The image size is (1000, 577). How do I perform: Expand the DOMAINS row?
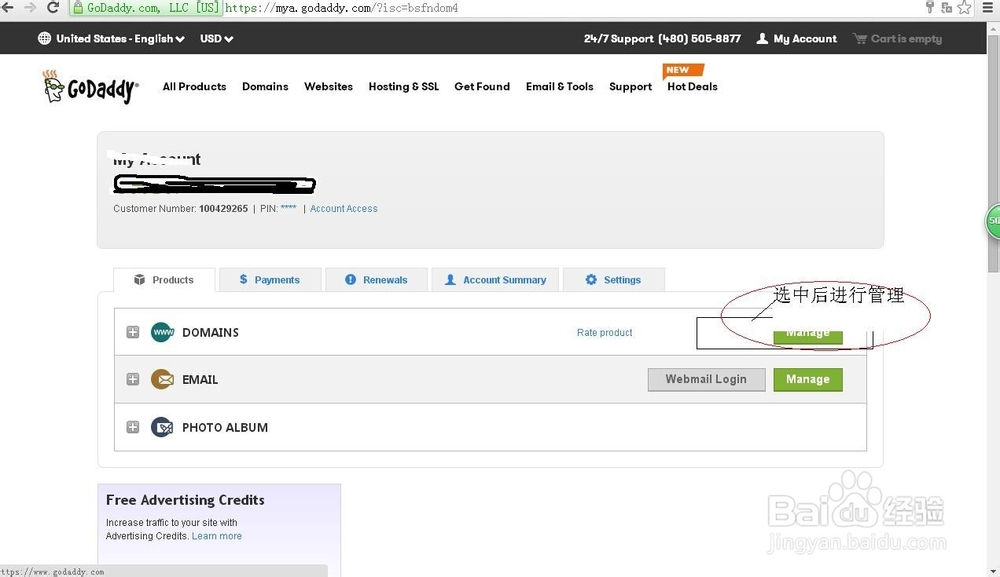coord(133,332)
